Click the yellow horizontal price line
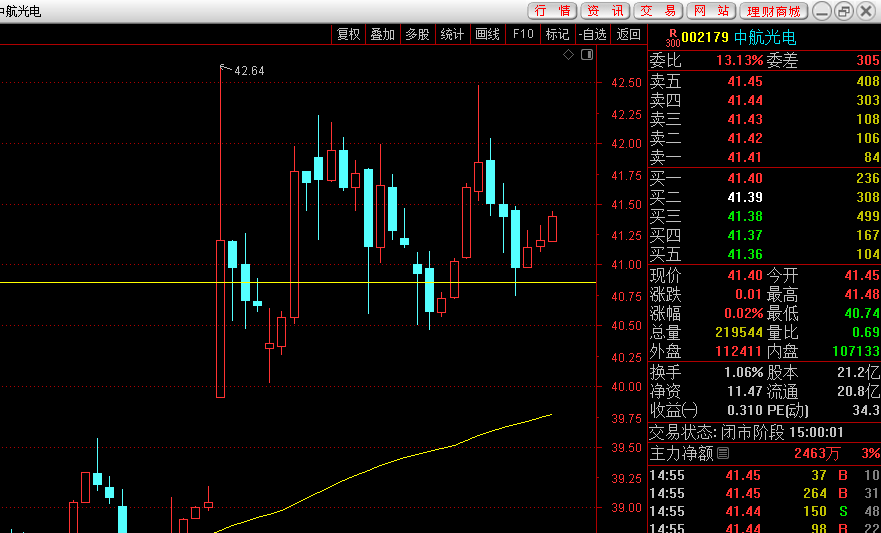This screenshot has width=881, height=533. click(298, 283)
